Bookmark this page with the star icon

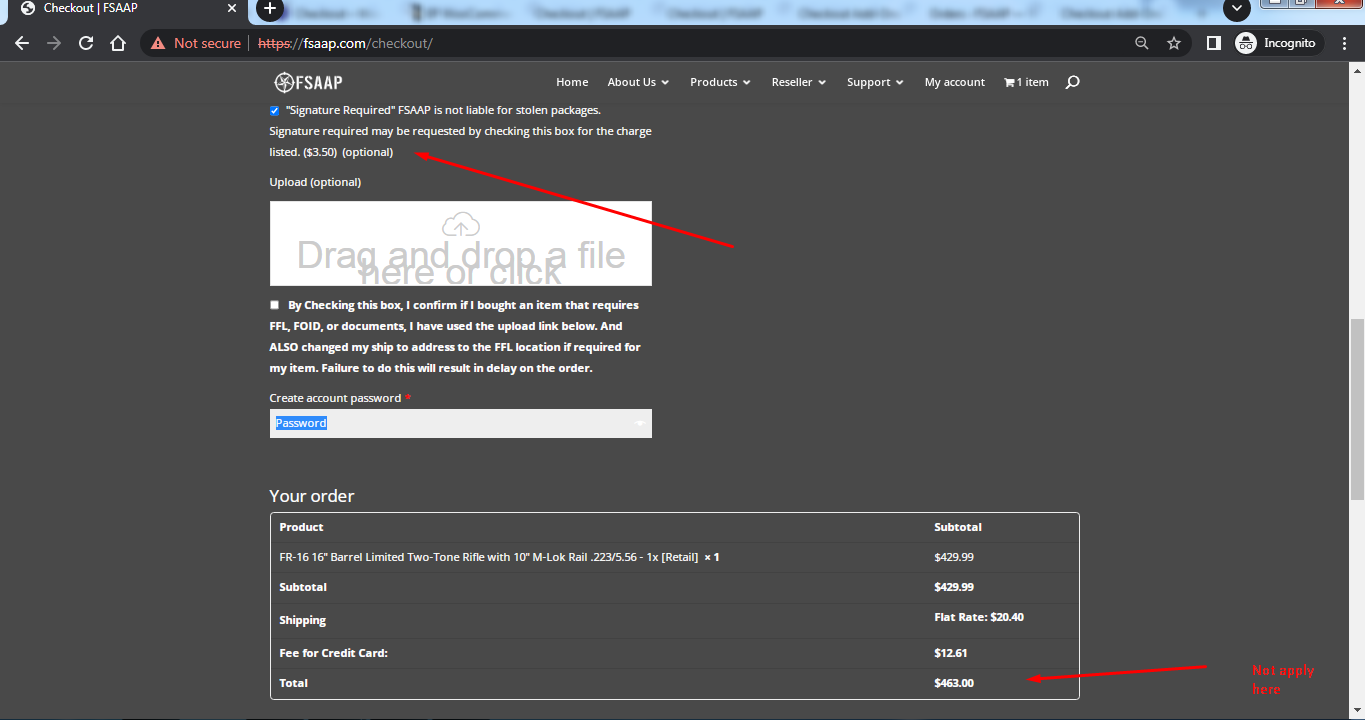pos(1174,43)
